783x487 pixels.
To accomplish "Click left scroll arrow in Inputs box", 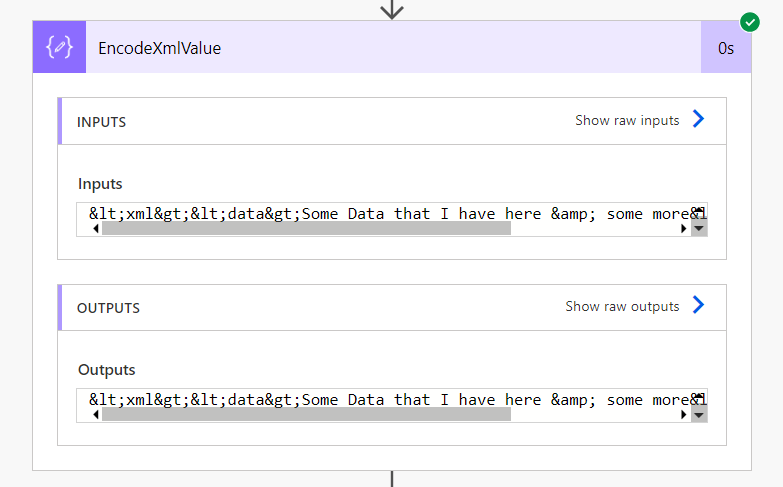I will 96,229.
